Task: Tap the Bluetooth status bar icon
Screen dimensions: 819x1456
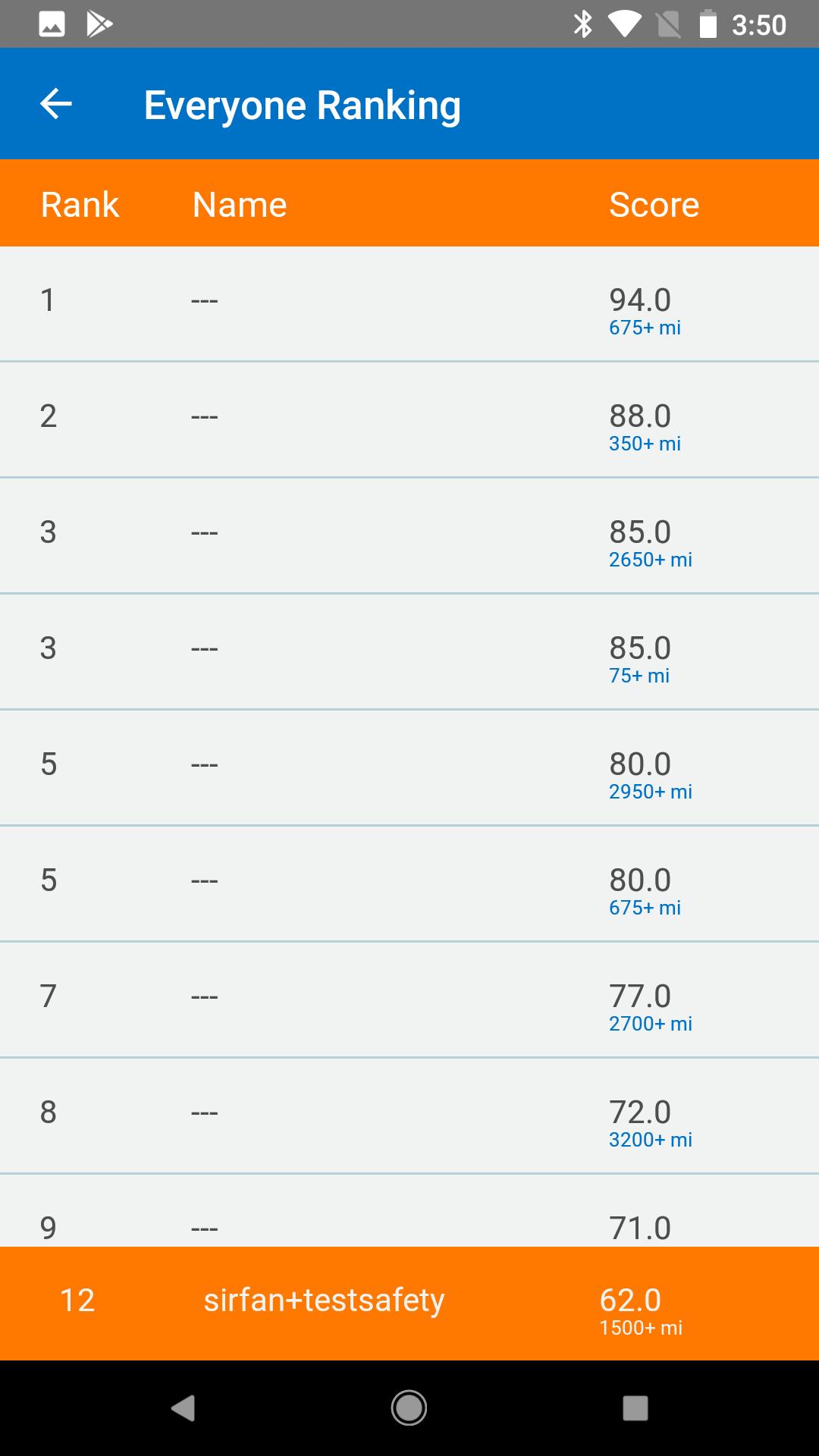Action: click(x=582, y=24)
